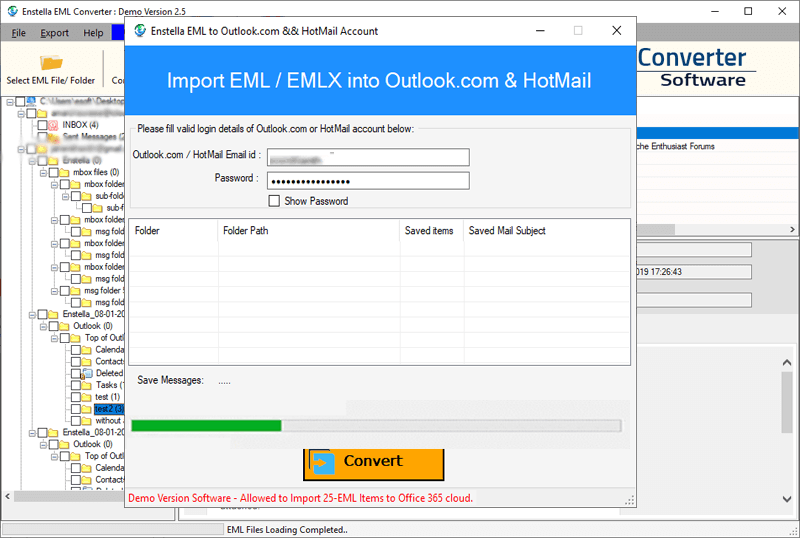Collapse the msg folder tree node
800x538 pixels.
(55, 291)
